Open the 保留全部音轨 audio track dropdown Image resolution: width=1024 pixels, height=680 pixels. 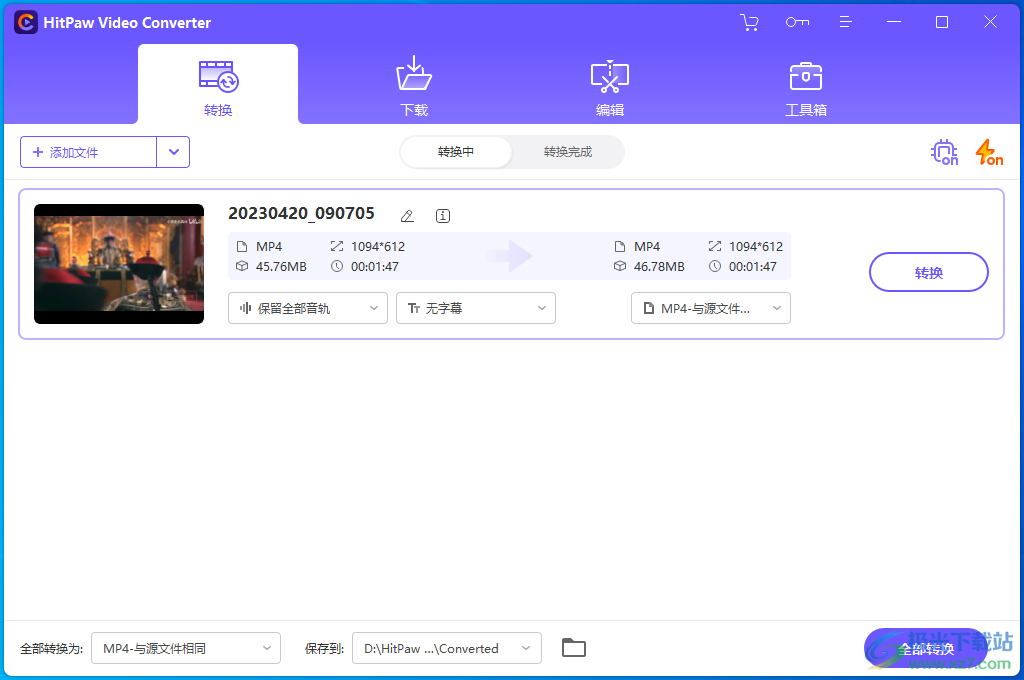pos(307,308)
